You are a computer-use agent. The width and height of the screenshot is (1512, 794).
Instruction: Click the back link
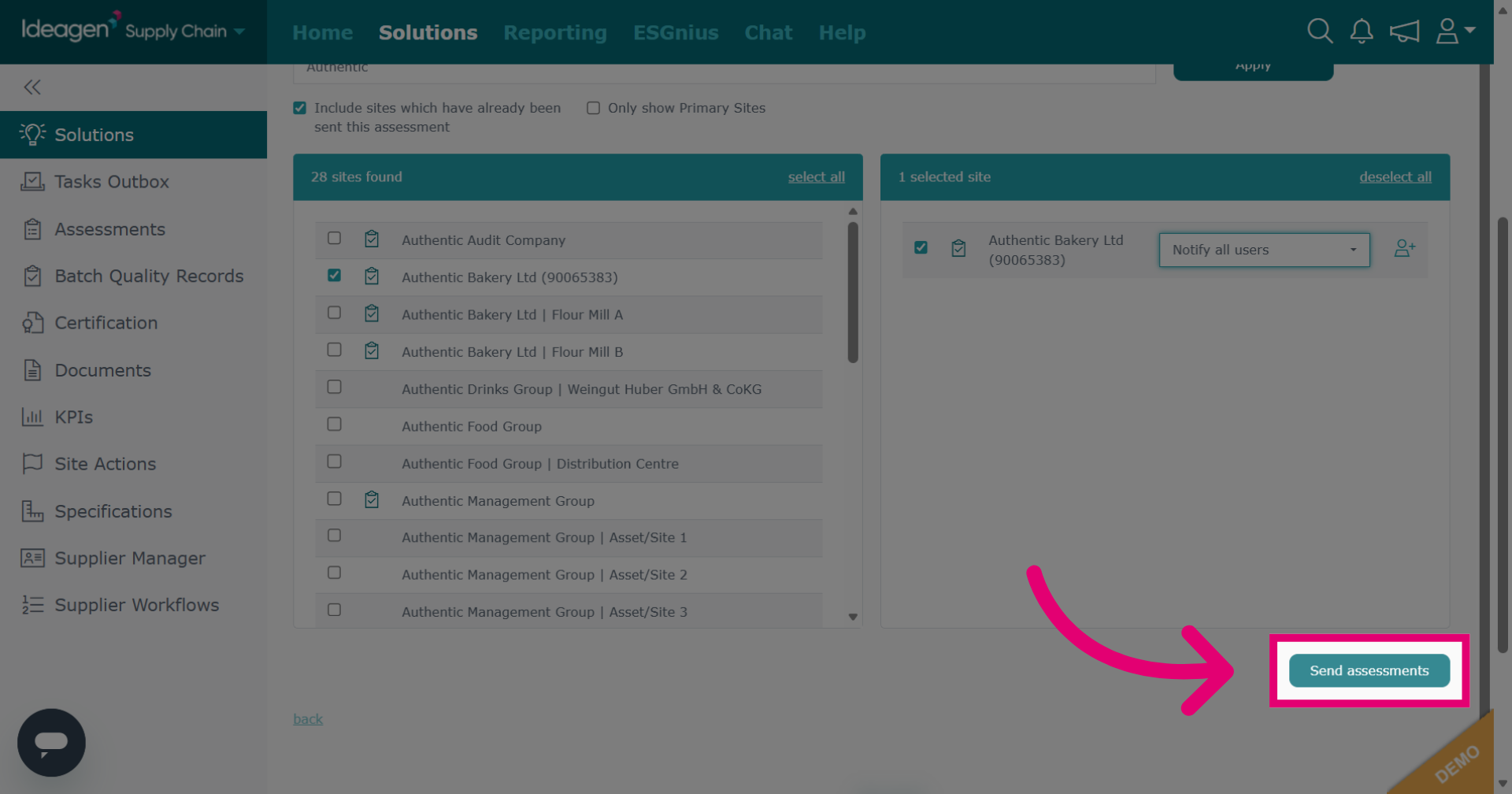(308, 719)
